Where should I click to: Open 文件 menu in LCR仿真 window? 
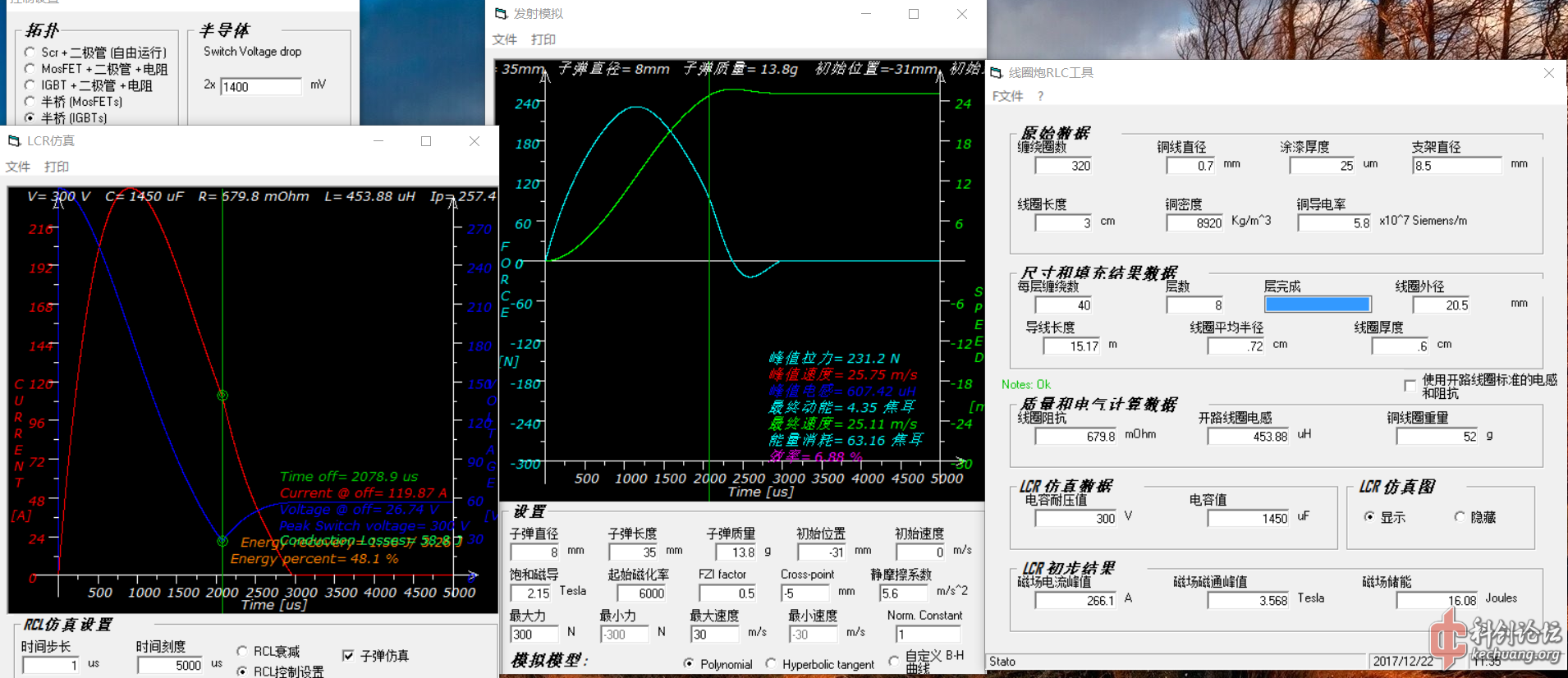click(x=18, y=167)
